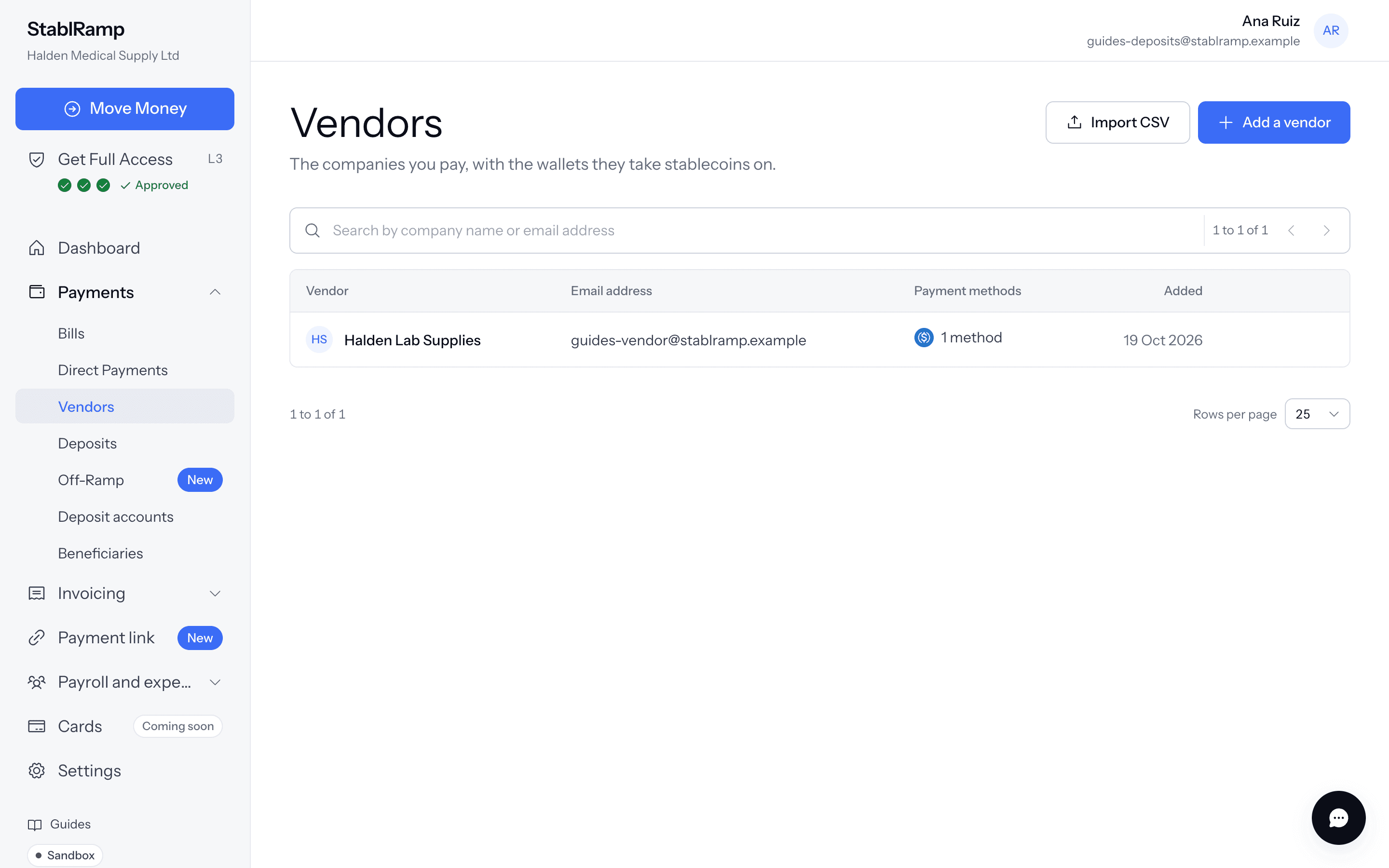This screenshot has width=1389, height=868.
Task: Click the Approved status label
Action: click(155, 185)
